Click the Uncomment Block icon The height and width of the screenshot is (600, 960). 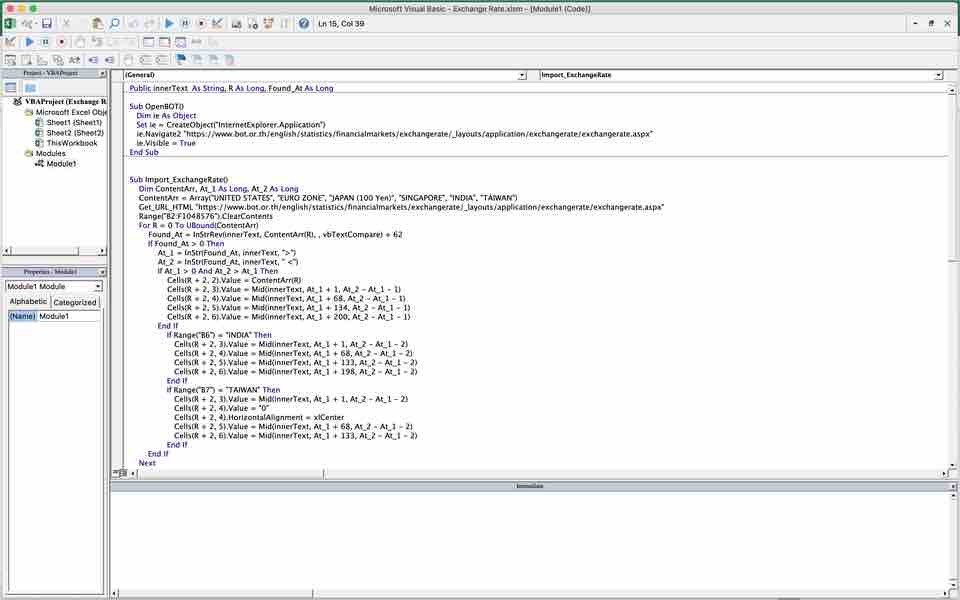click(x=162, y=60)
